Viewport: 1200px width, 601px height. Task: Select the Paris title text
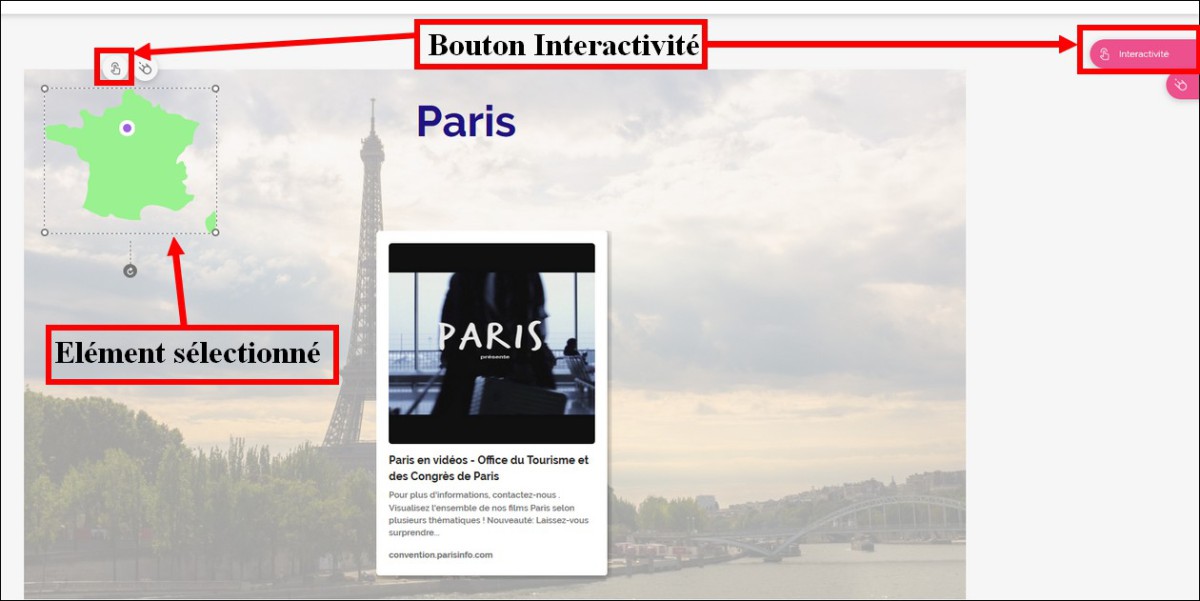tap(465, 122)
